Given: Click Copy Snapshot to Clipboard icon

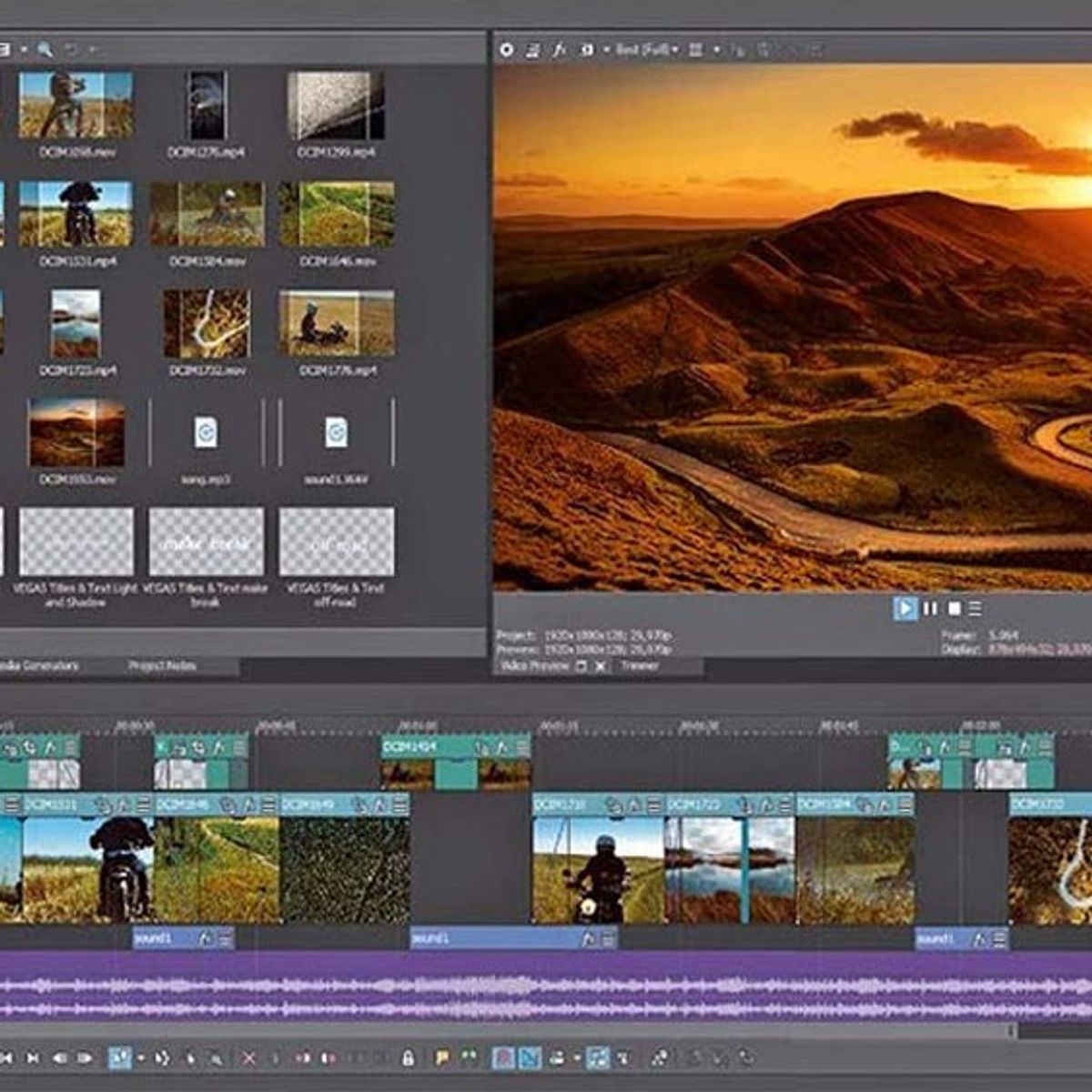Looking at the screenshot, I should pos(738,50).
